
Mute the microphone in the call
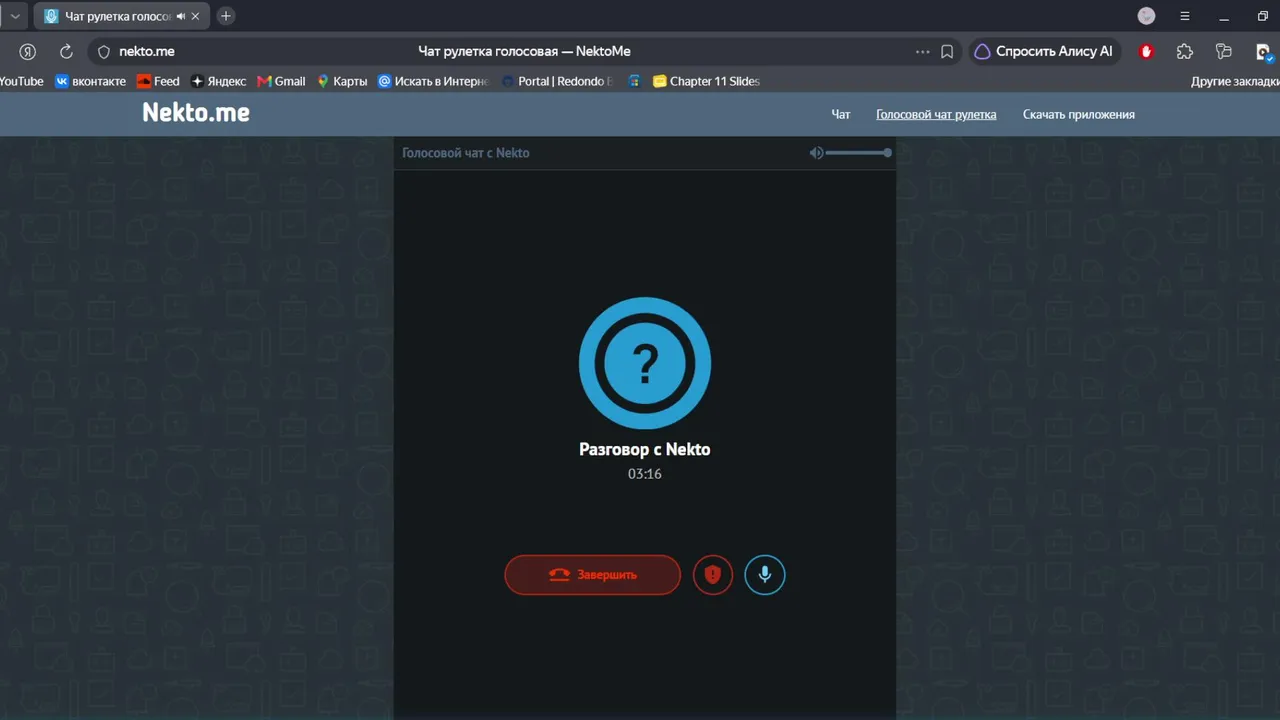tap(765, 575)
